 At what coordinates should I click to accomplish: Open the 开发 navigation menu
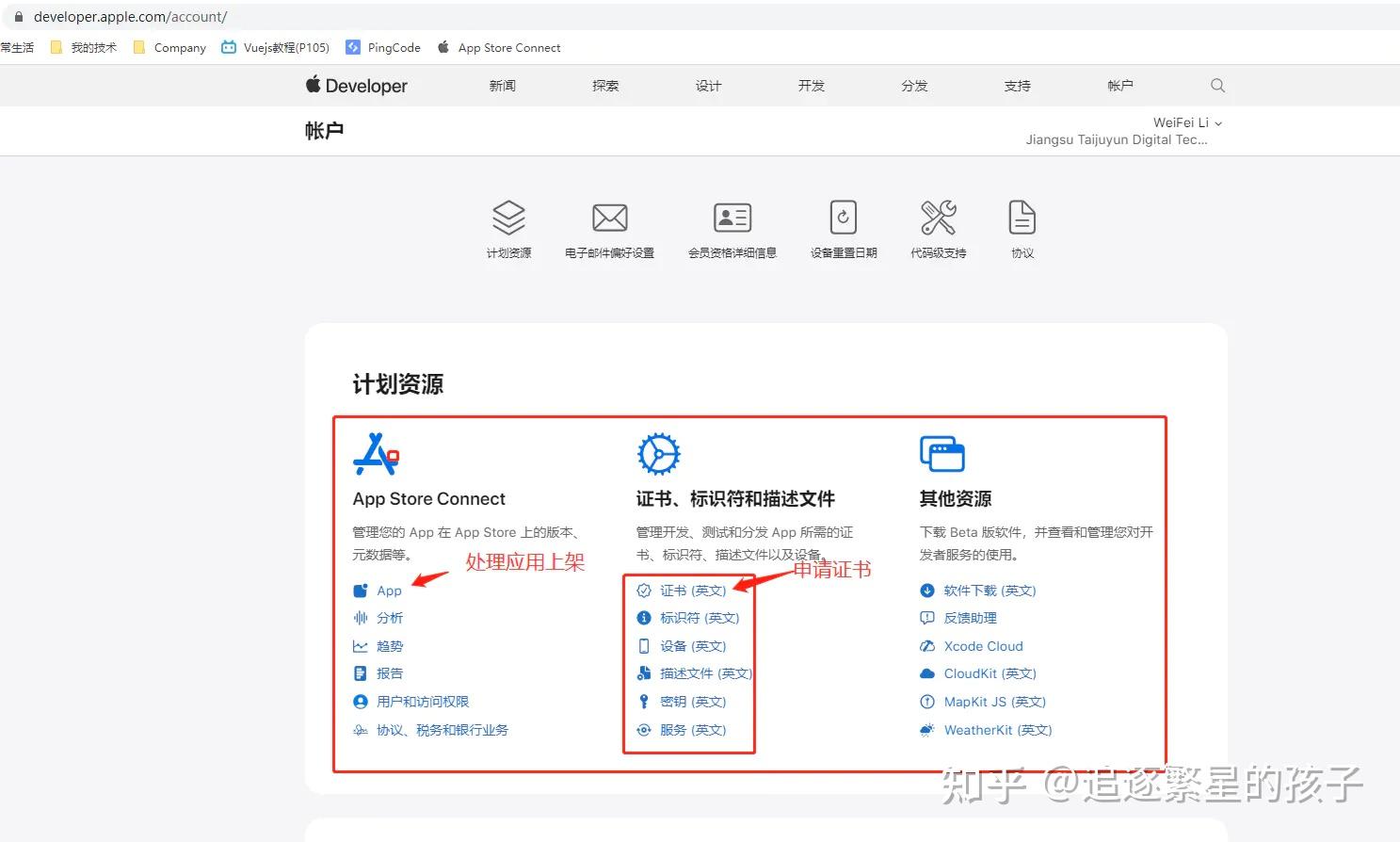pos(810,85)
